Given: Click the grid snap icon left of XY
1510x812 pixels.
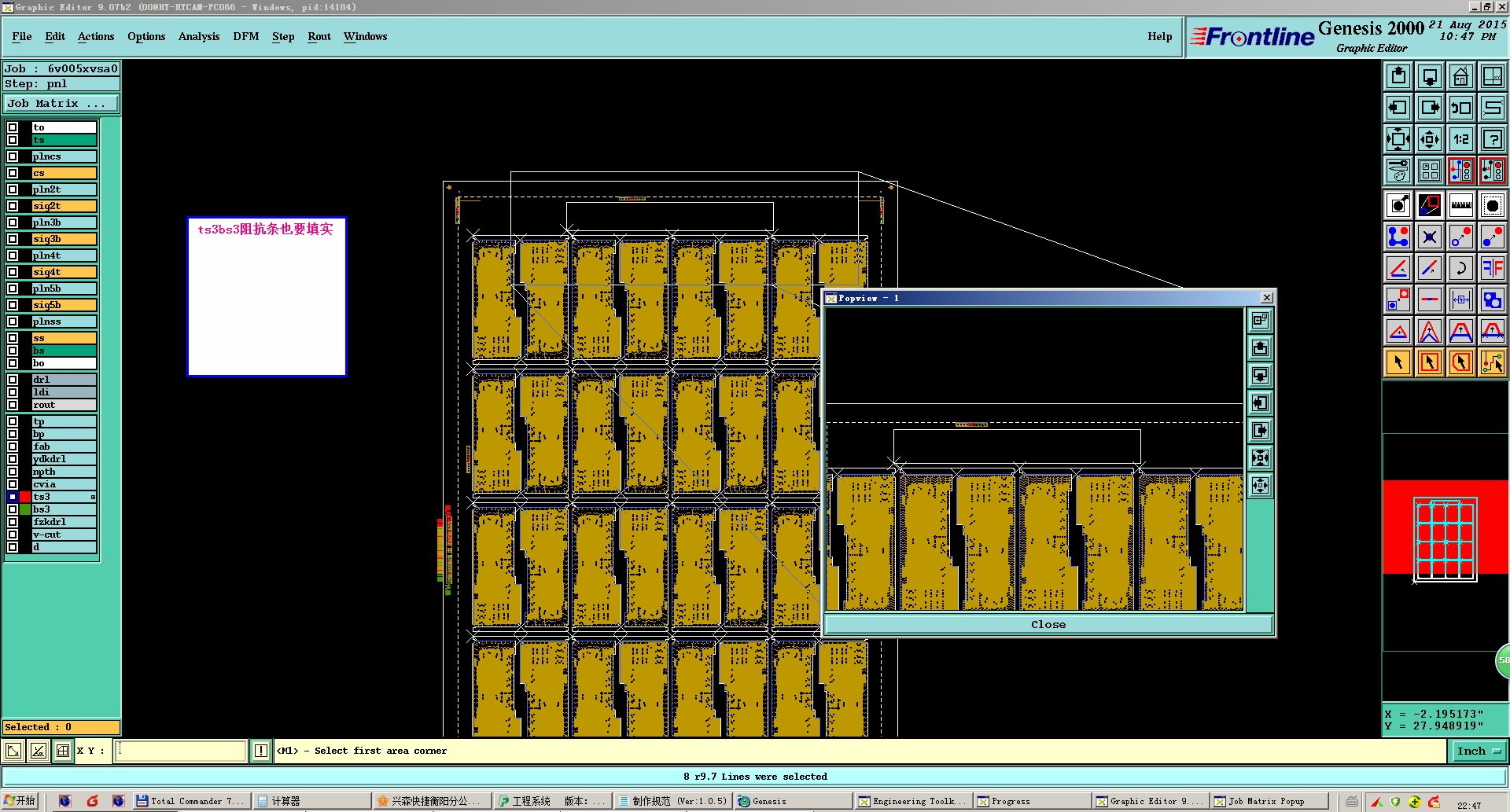Looking at the screenshot, I should point(63,751).
